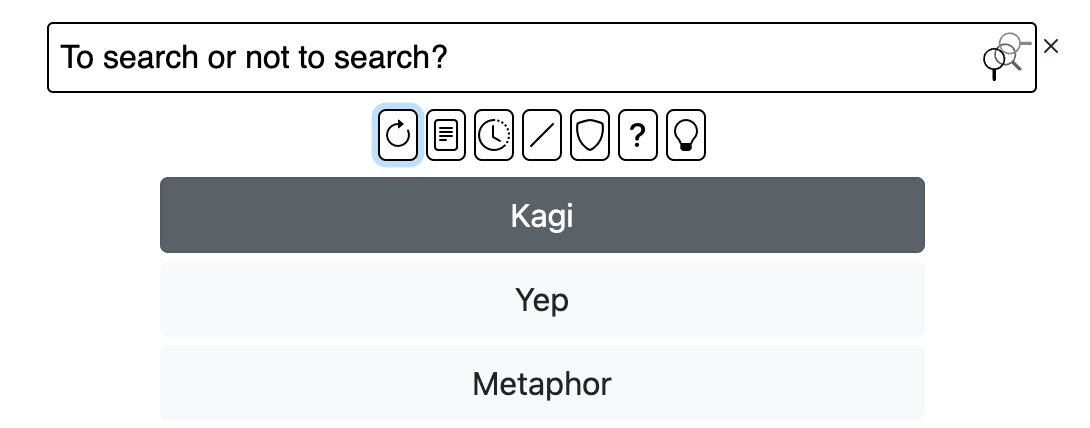
Task: Click the lightbulb icon button
Action: tap(686, 135)
